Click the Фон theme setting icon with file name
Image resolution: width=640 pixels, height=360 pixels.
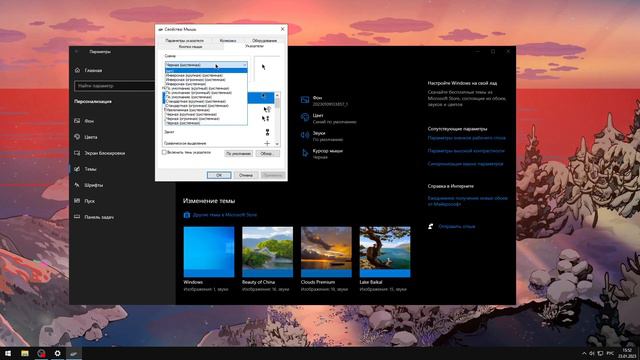pos(304,100)
